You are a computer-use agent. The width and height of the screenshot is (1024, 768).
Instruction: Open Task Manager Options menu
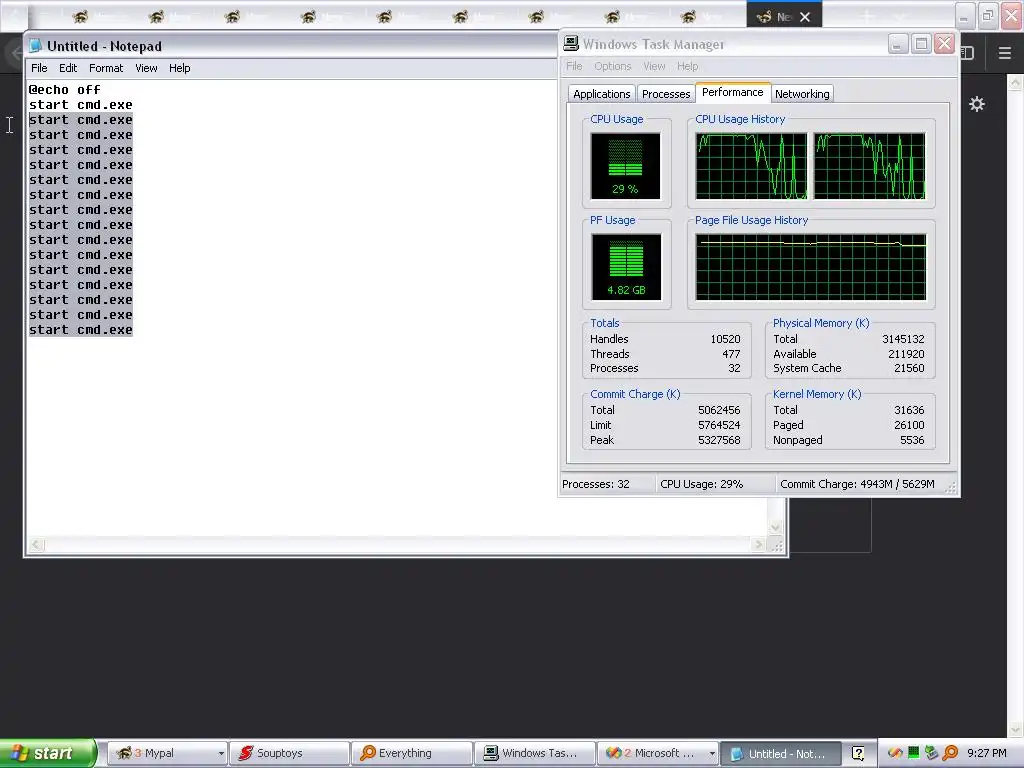coord(613,66)
